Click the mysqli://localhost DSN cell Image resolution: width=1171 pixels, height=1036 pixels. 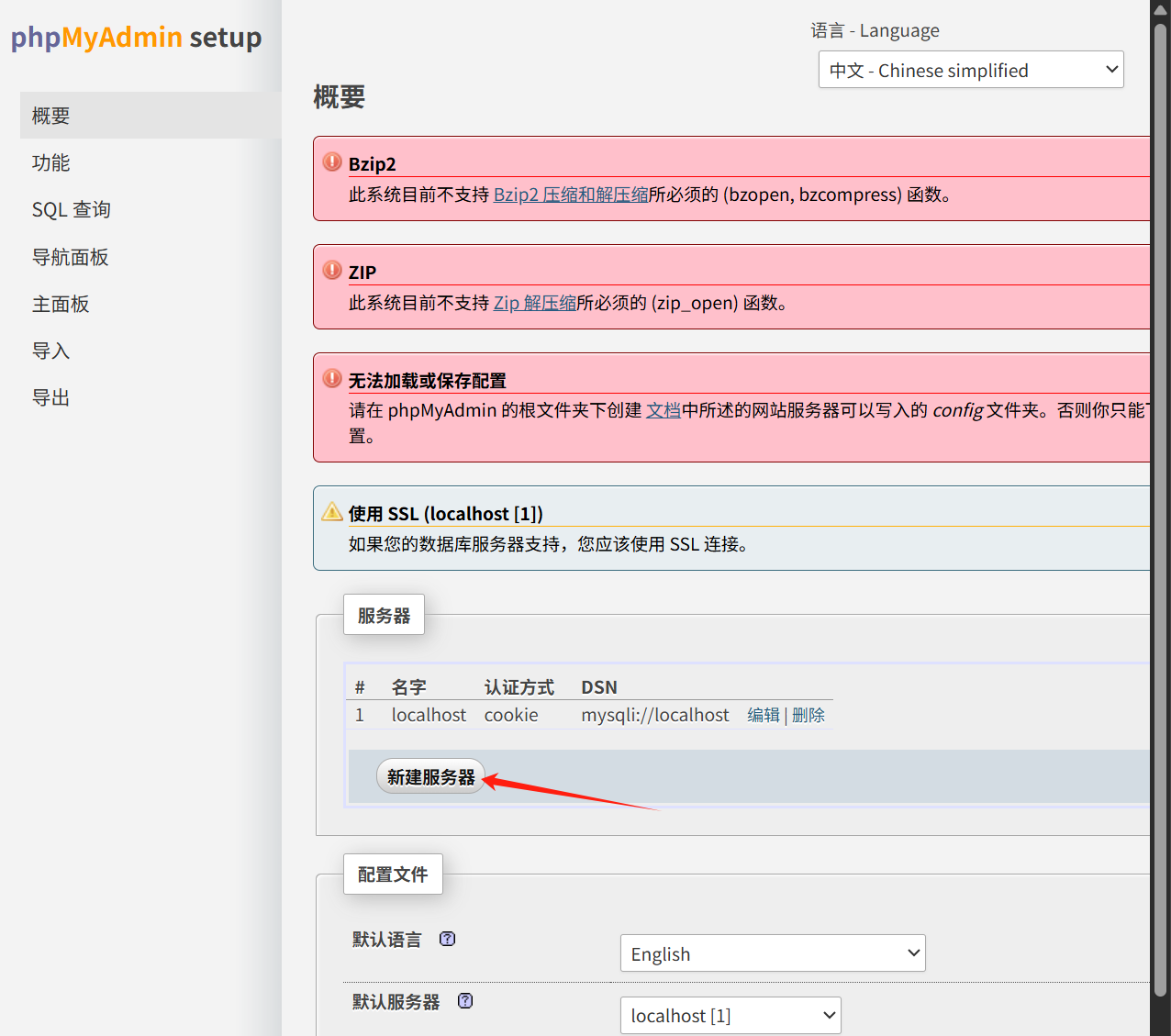pyautogui.click(x=655, y=715)
